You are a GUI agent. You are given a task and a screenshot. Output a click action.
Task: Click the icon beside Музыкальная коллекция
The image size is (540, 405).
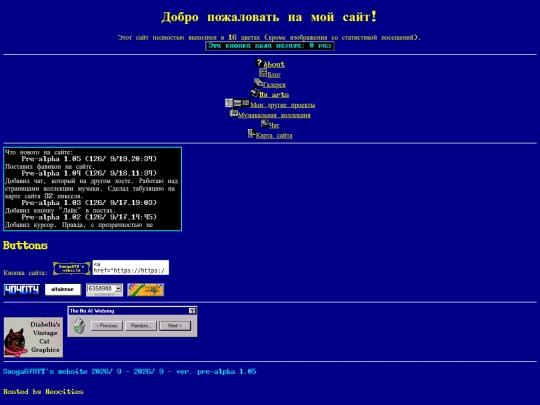(234, 113)
